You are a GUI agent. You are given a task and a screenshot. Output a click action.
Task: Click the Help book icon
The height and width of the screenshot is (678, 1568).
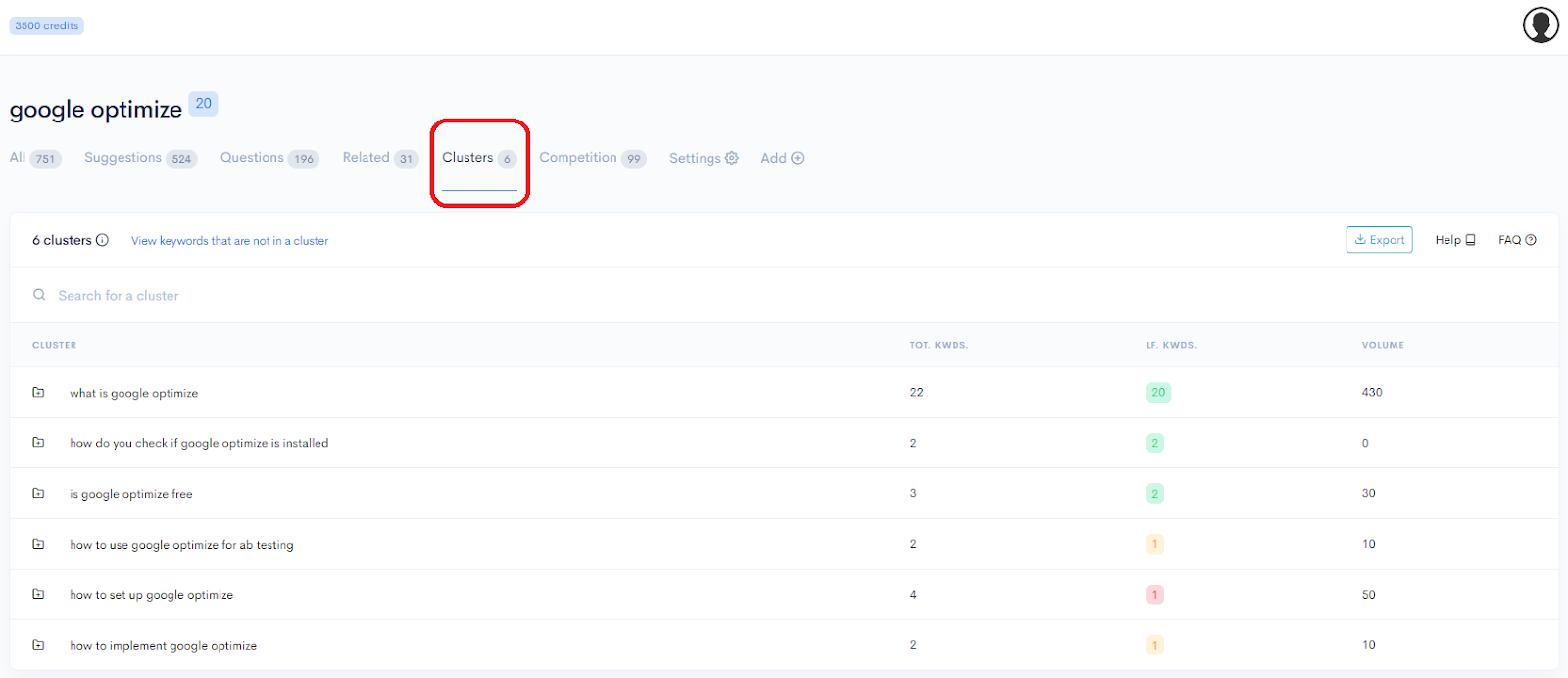[x=1470, y=240]
